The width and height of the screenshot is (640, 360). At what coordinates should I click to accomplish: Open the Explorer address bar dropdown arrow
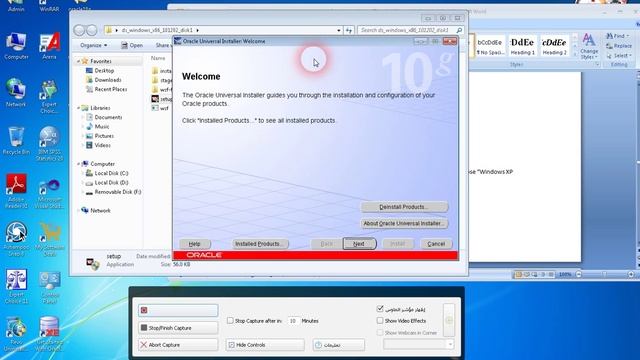(338, 30)
